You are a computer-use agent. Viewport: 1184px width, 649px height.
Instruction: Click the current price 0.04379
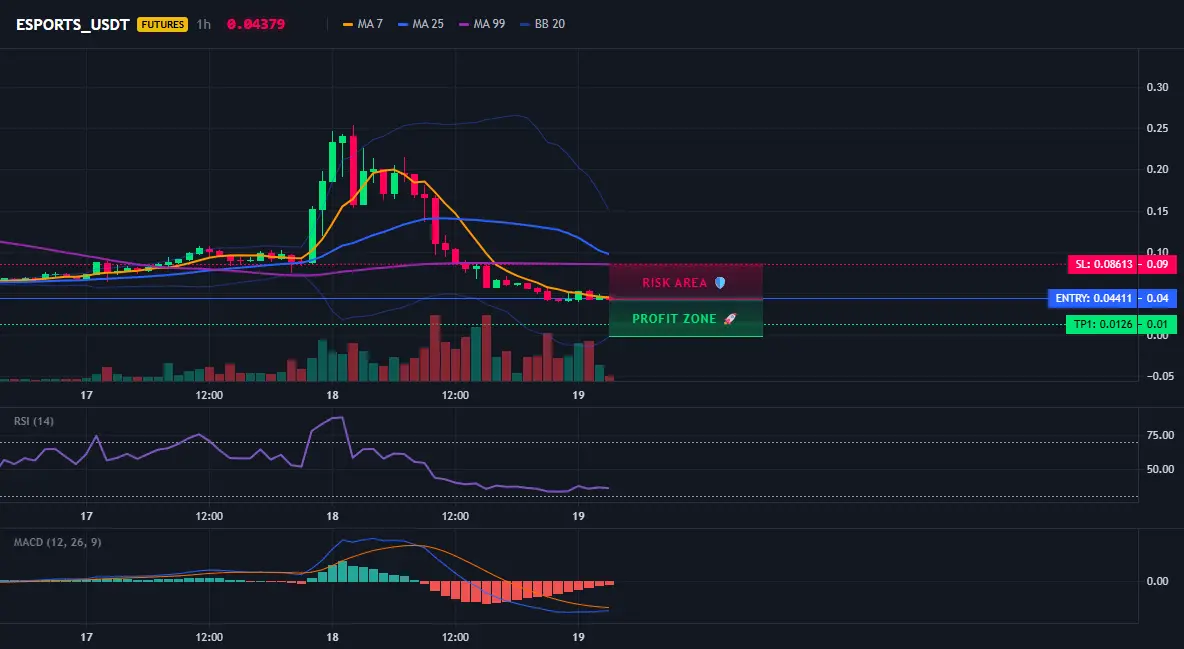(x=256, y=24)
